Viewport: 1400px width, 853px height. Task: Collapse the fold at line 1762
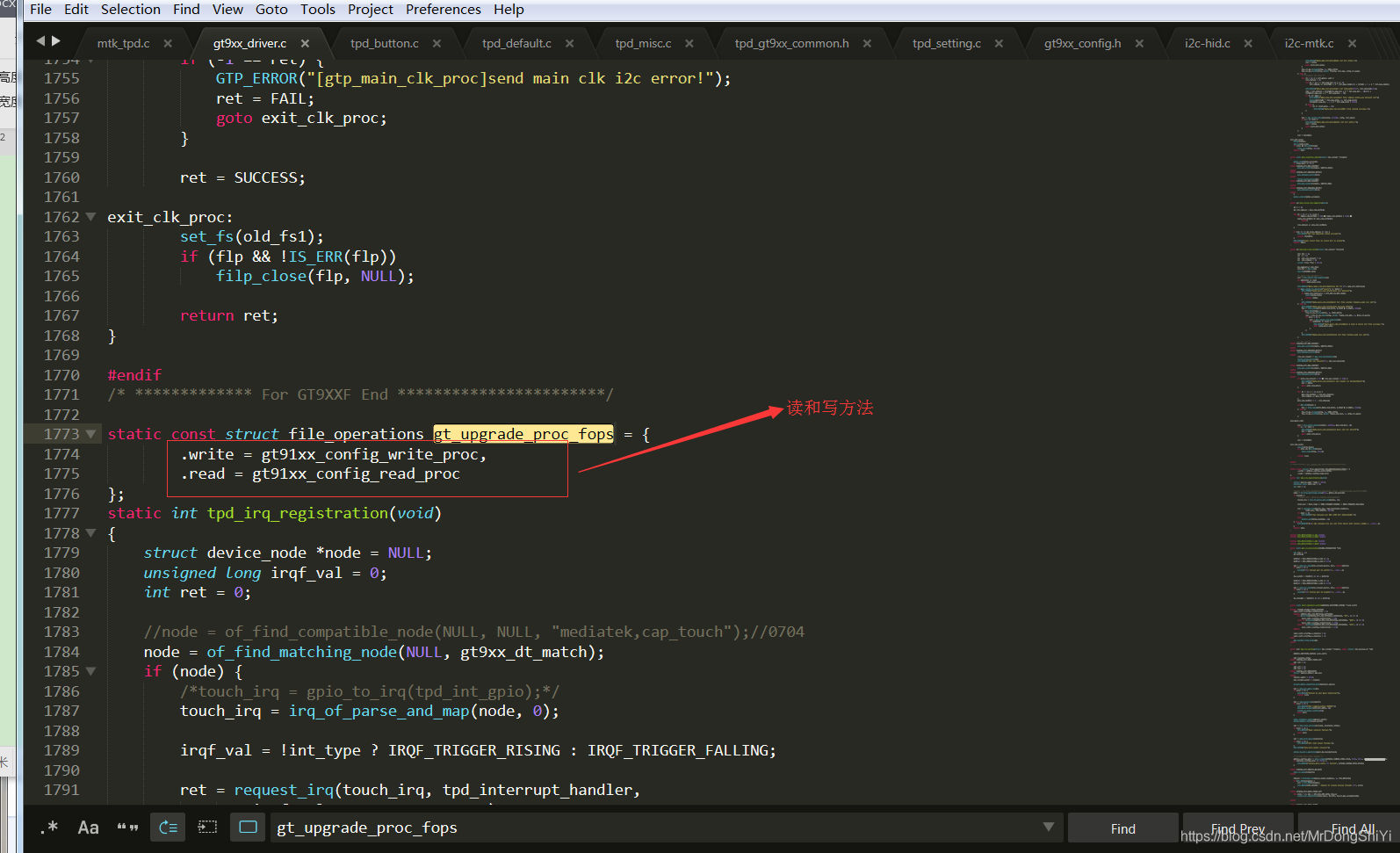[90, 216]
